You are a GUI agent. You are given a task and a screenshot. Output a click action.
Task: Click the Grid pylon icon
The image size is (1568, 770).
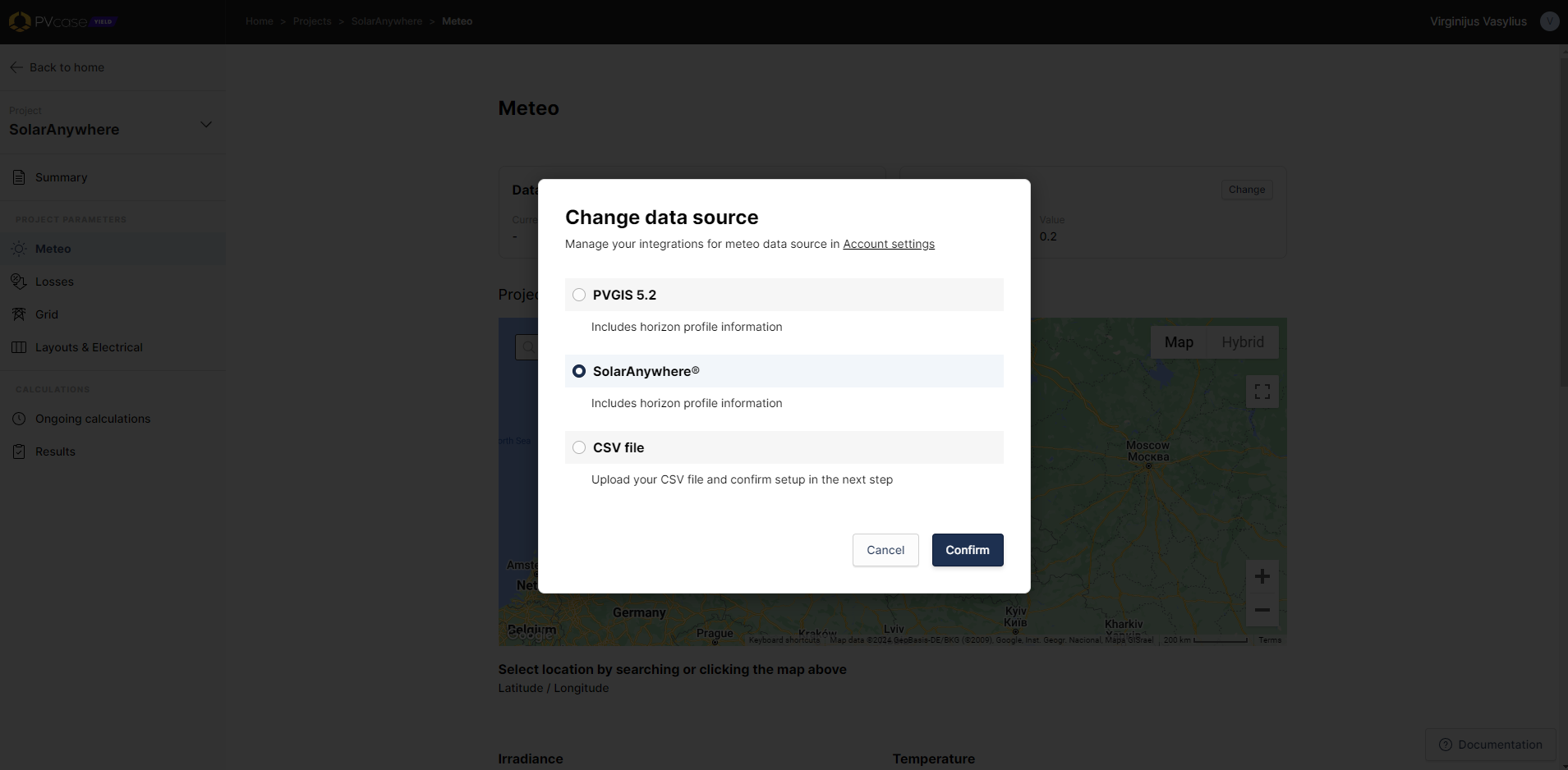point(19,314)
